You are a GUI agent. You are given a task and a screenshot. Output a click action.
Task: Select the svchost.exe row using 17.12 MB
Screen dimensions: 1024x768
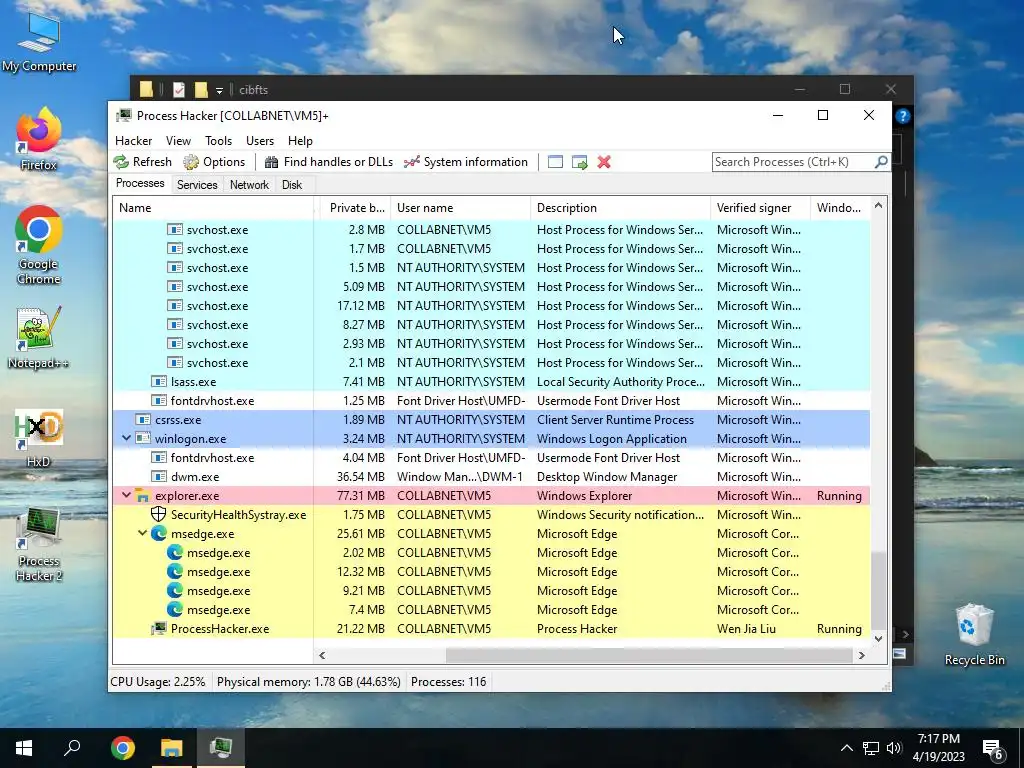click(x=491, y=306)
